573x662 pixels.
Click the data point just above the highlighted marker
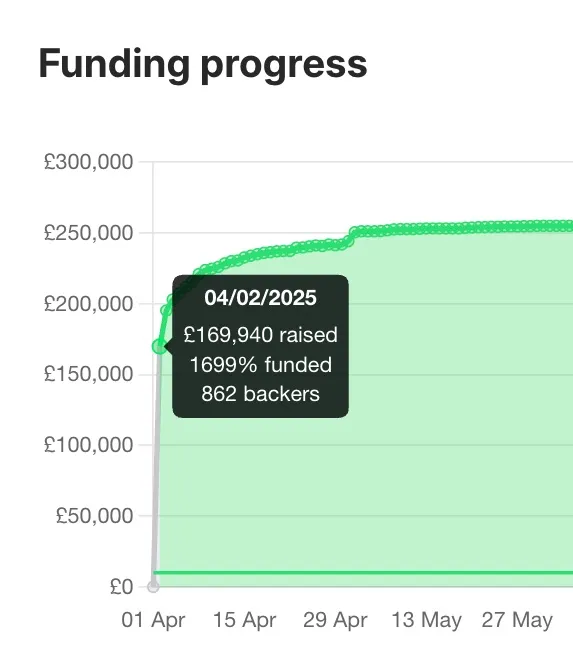tap(166, 311)
